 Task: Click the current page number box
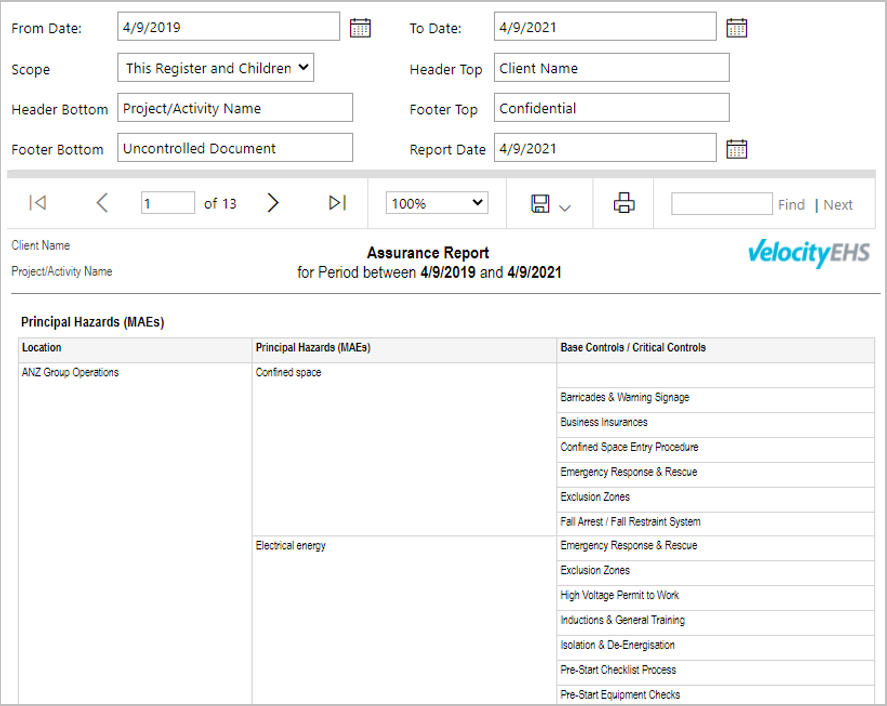point(168,203)
